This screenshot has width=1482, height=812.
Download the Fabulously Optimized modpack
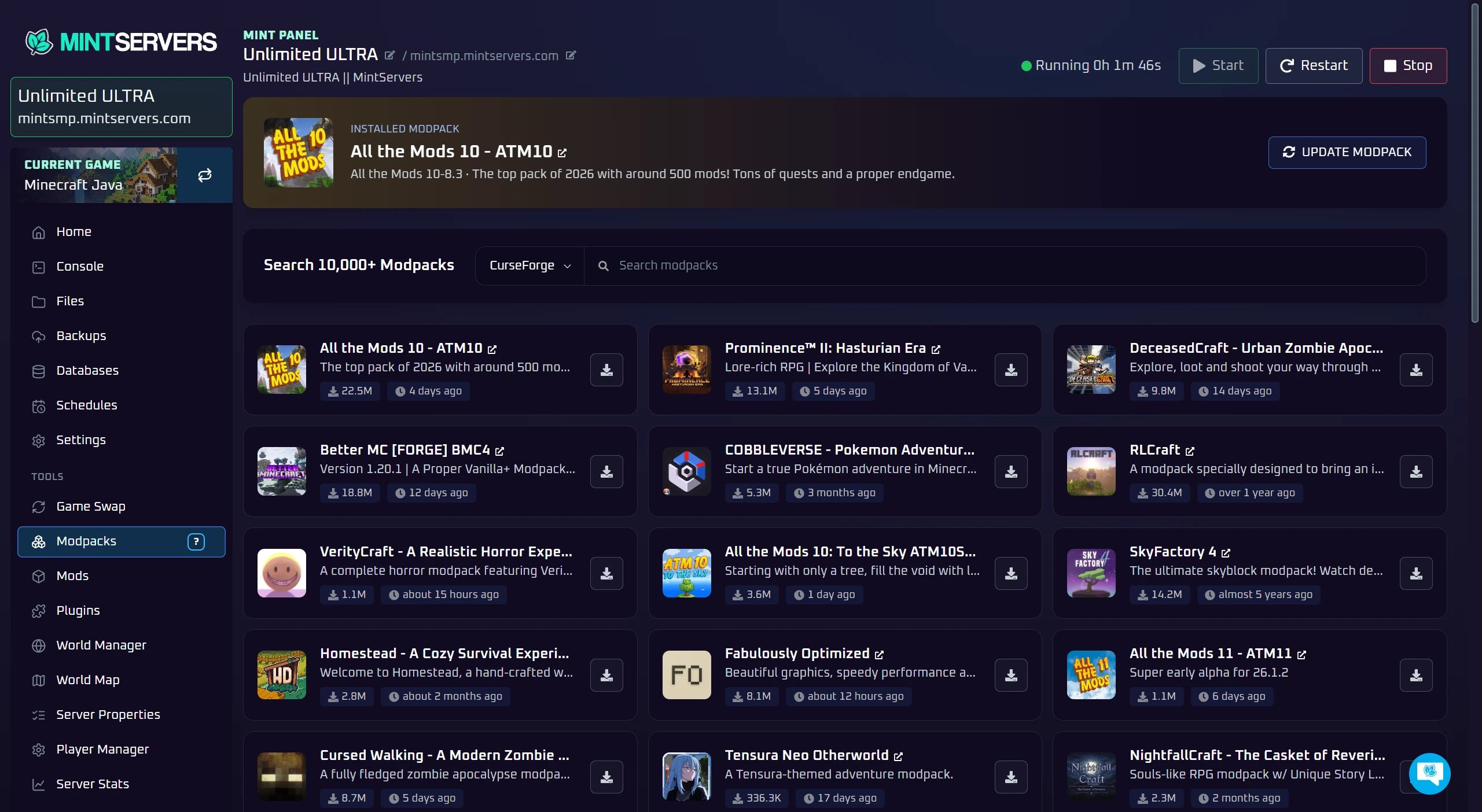(1011, 675)
